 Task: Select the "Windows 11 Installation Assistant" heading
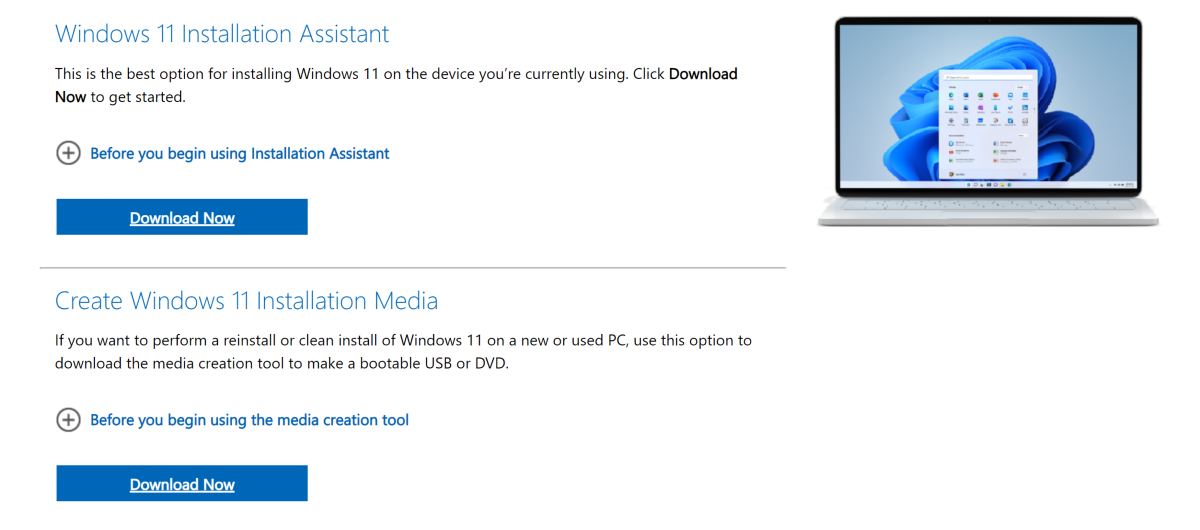tap(222, 33)
